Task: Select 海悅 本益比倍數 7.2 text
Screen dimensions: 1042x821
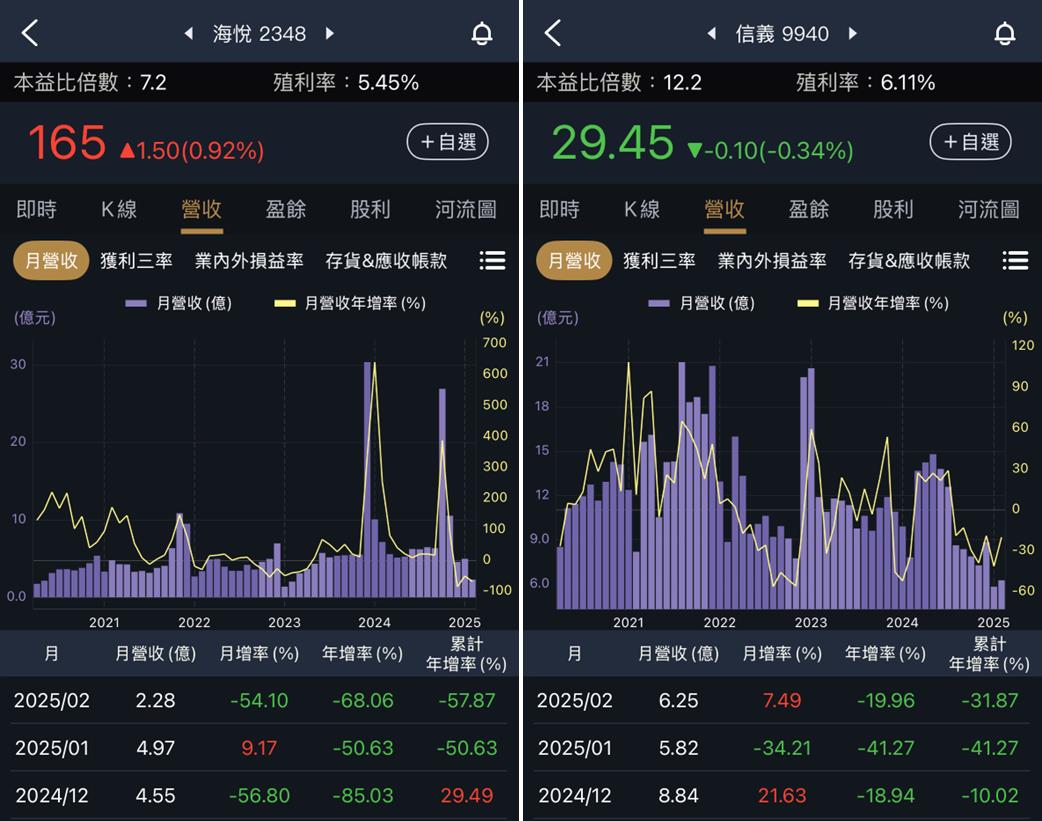Action: pos(90,82)
